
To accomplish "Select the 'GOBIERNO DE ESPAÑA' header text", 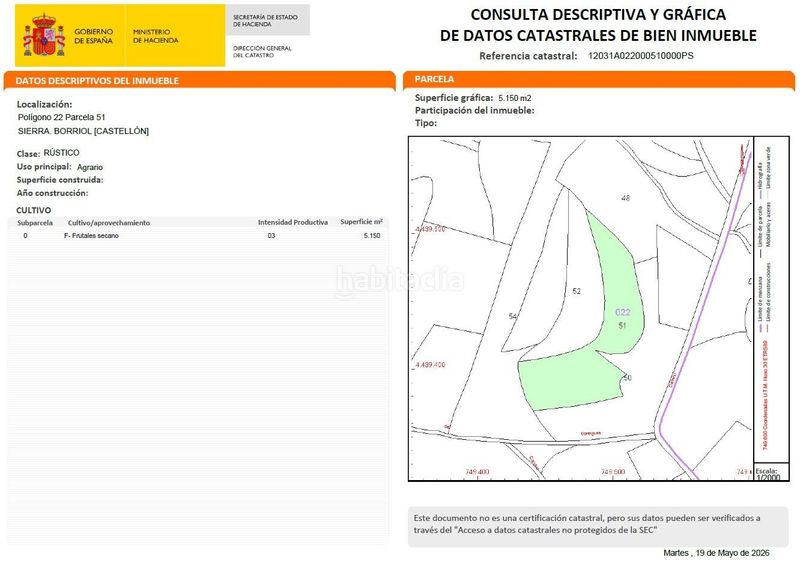I will click(93, 36).
